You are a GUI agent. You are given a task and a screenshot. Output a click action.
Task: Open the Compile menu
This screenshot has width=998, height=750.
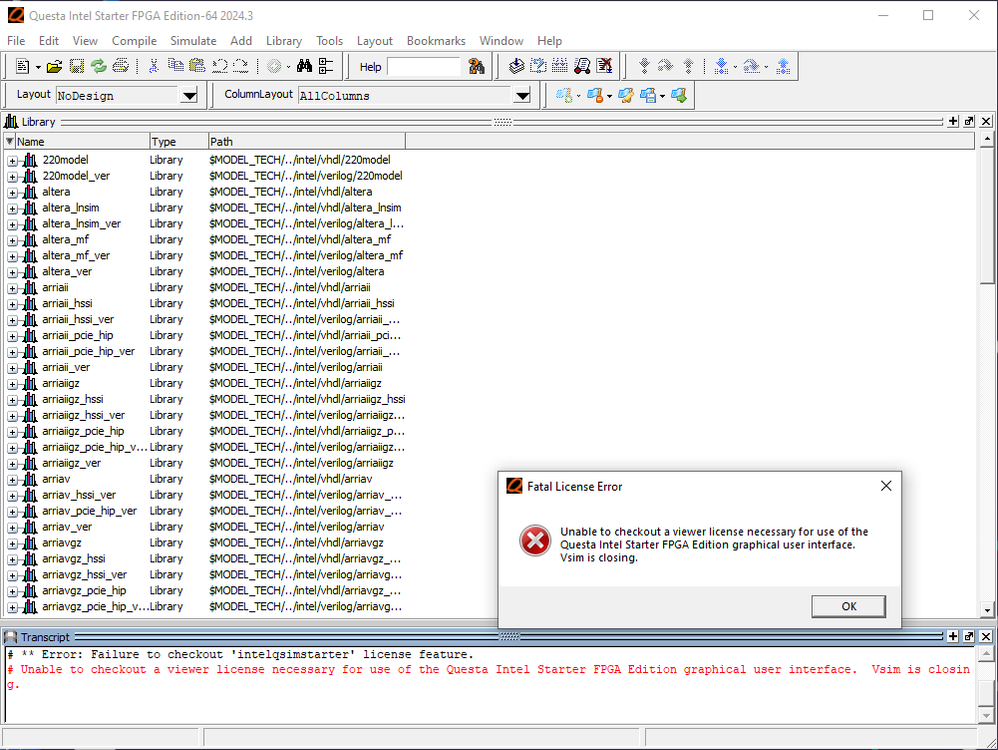tap(134, 41)
